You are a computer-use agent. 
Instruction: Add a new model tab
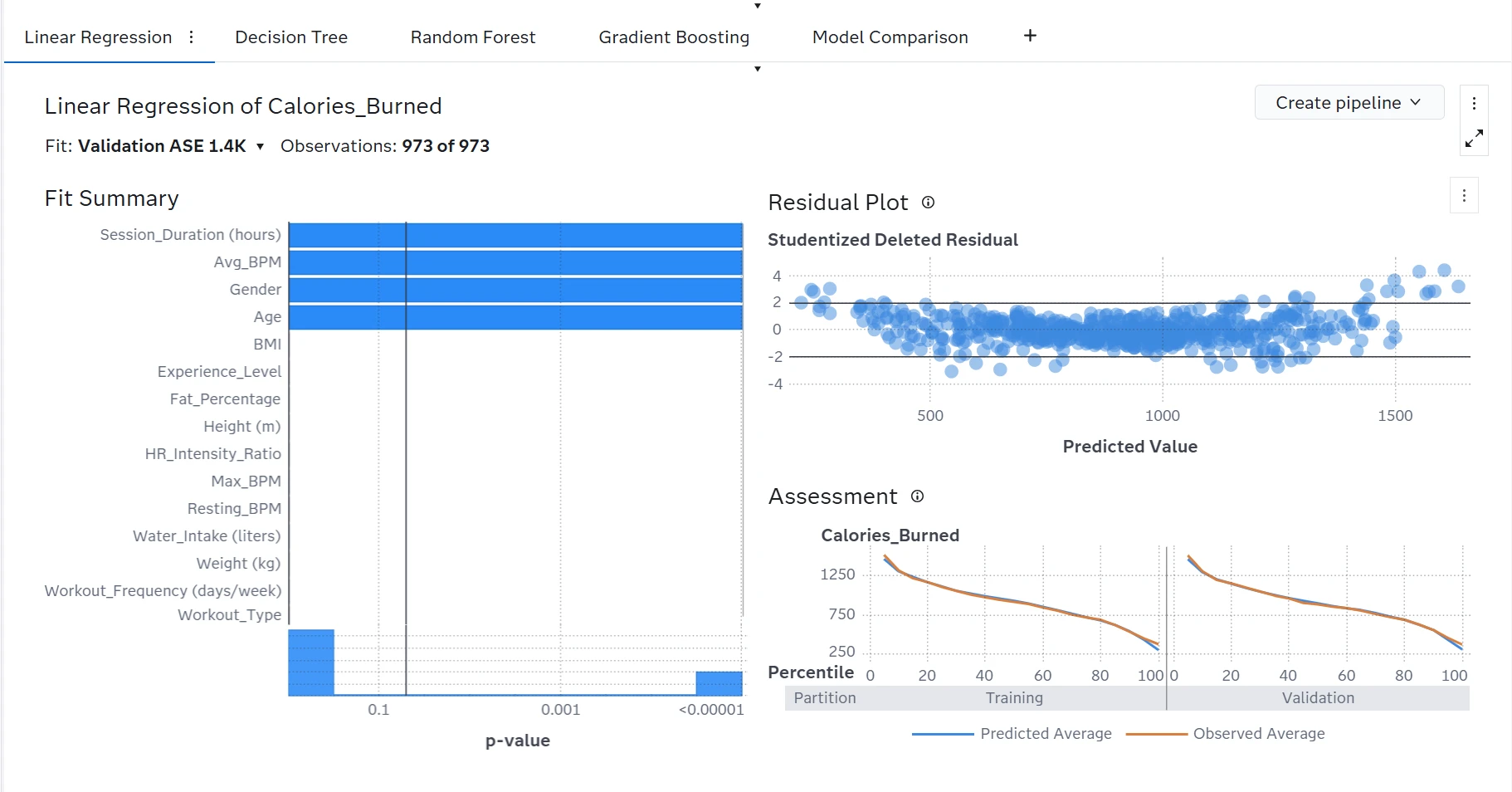pyautogui.click(x=1030, y=36)
